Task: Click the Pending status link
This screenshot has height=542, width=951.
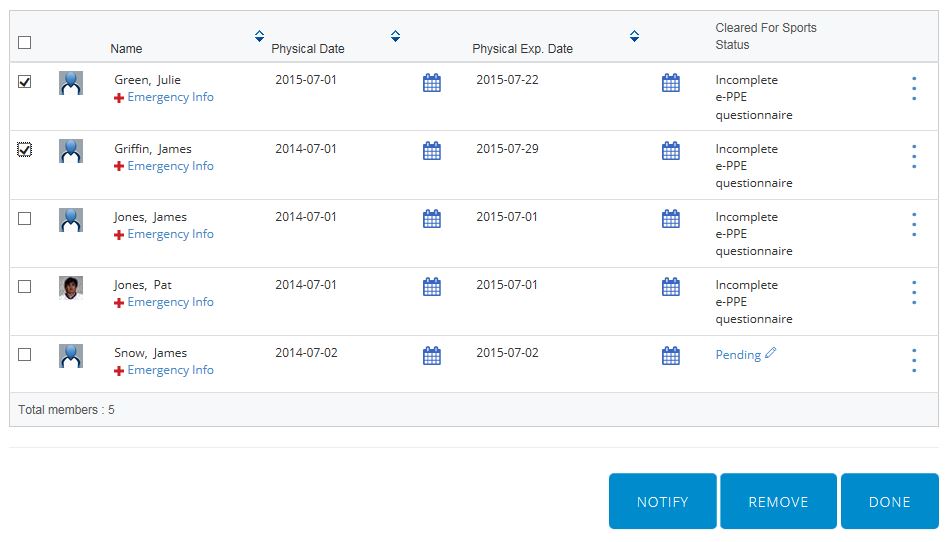Action: coord(738,355)
